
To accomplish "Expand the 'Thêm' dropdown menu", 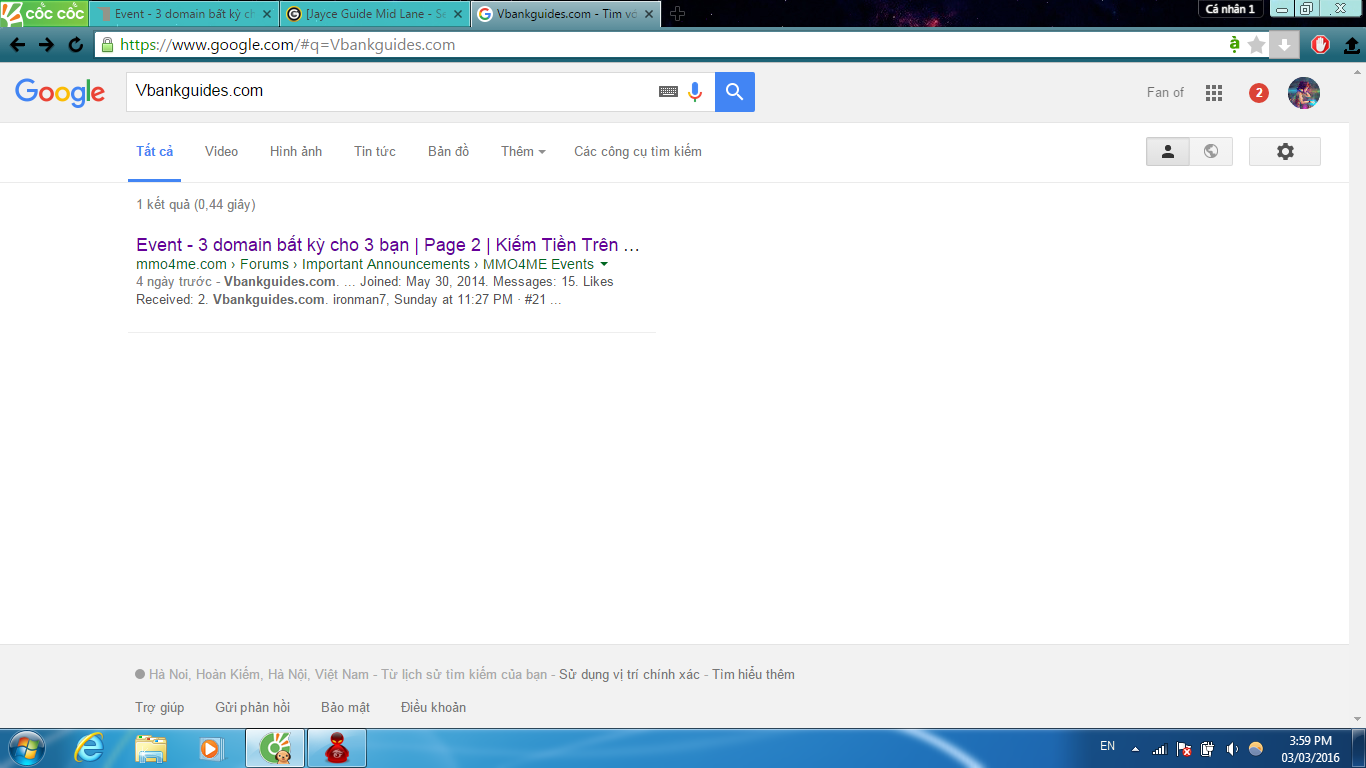I will 523,151.
